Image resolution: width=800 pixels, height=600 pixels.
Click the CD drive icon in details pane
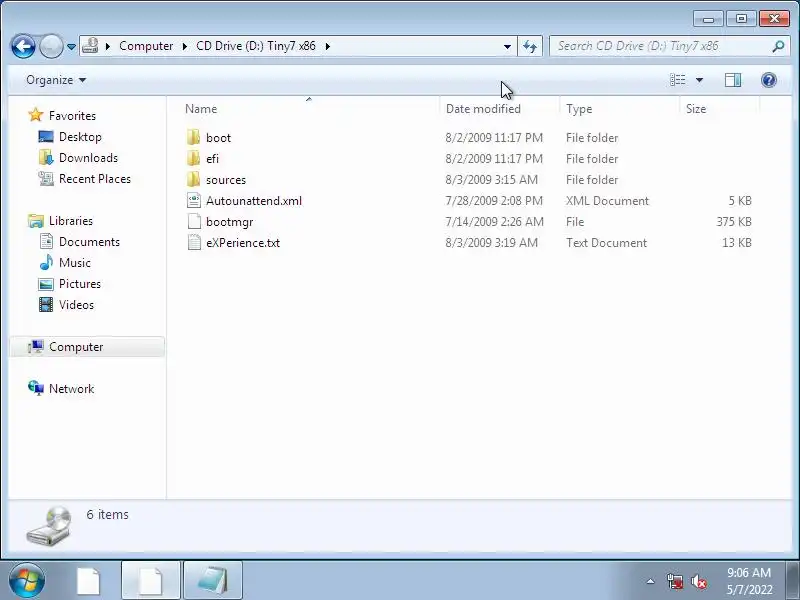[48, 526]
